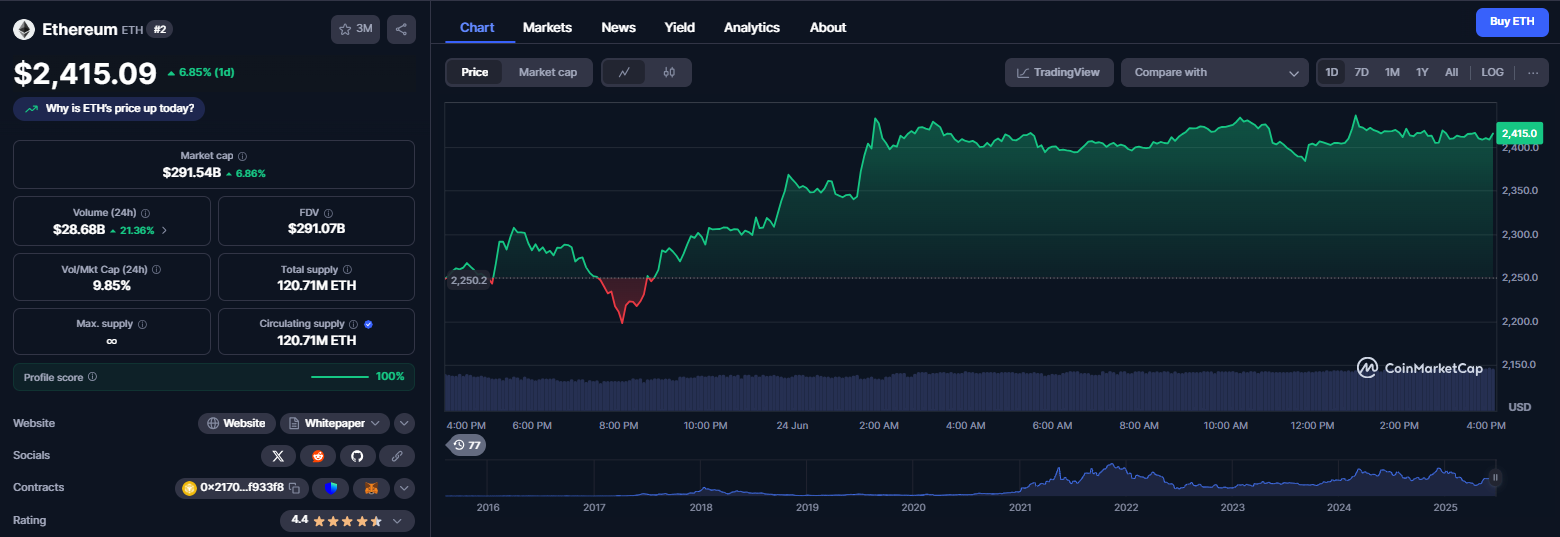Open the Markets tab

pyautogui.click(x=547, y=27)
